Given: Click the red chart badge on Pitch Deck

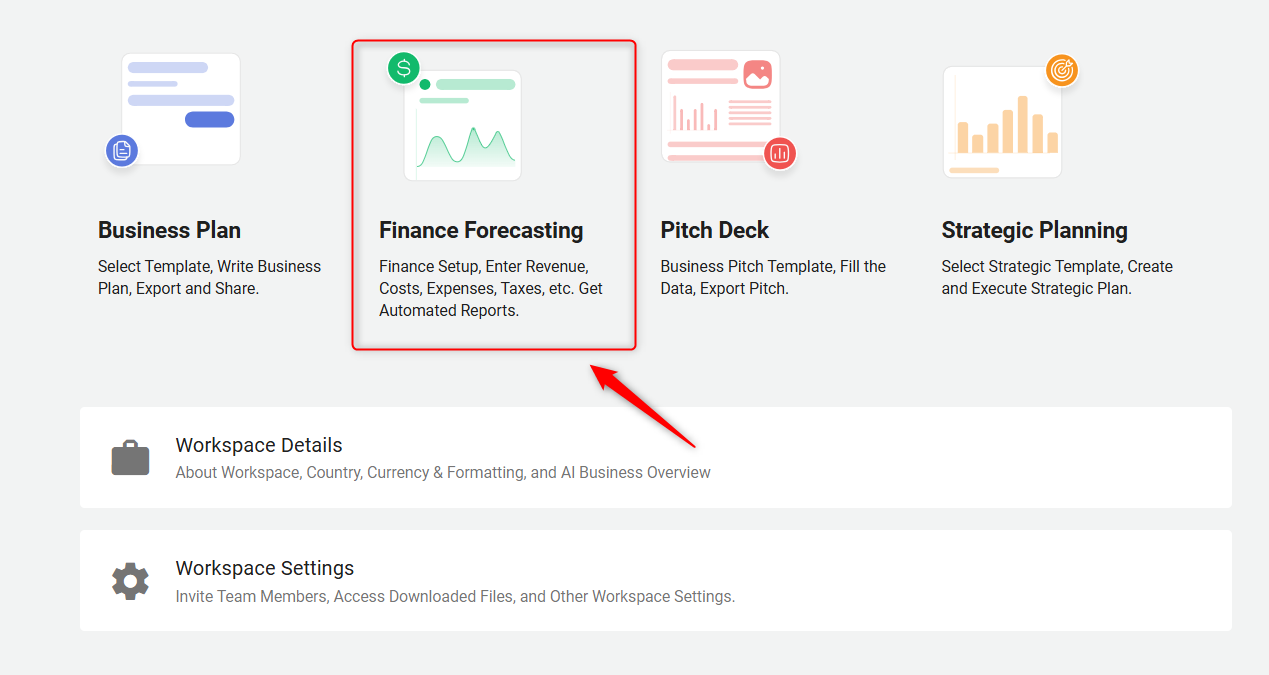Looking at the screenshot, I should tap(780, 154).
